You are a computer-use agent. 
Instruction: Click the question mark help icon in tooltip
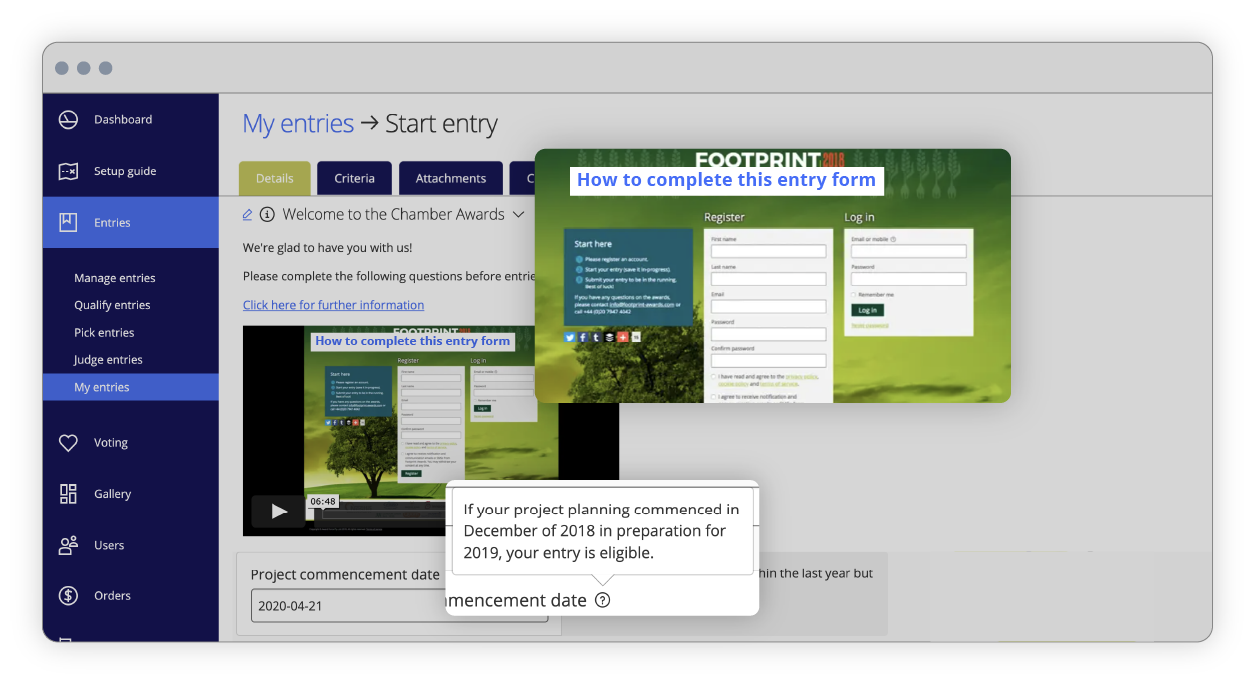pyautogui.click(x=602, y=600)
